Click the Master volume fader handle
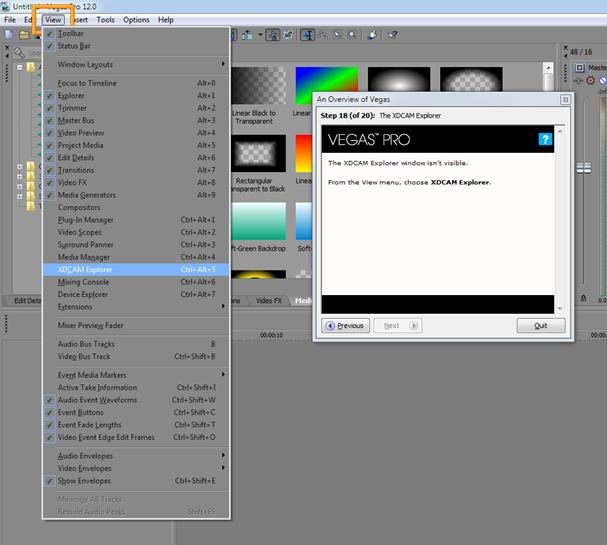 pos(584,168)
